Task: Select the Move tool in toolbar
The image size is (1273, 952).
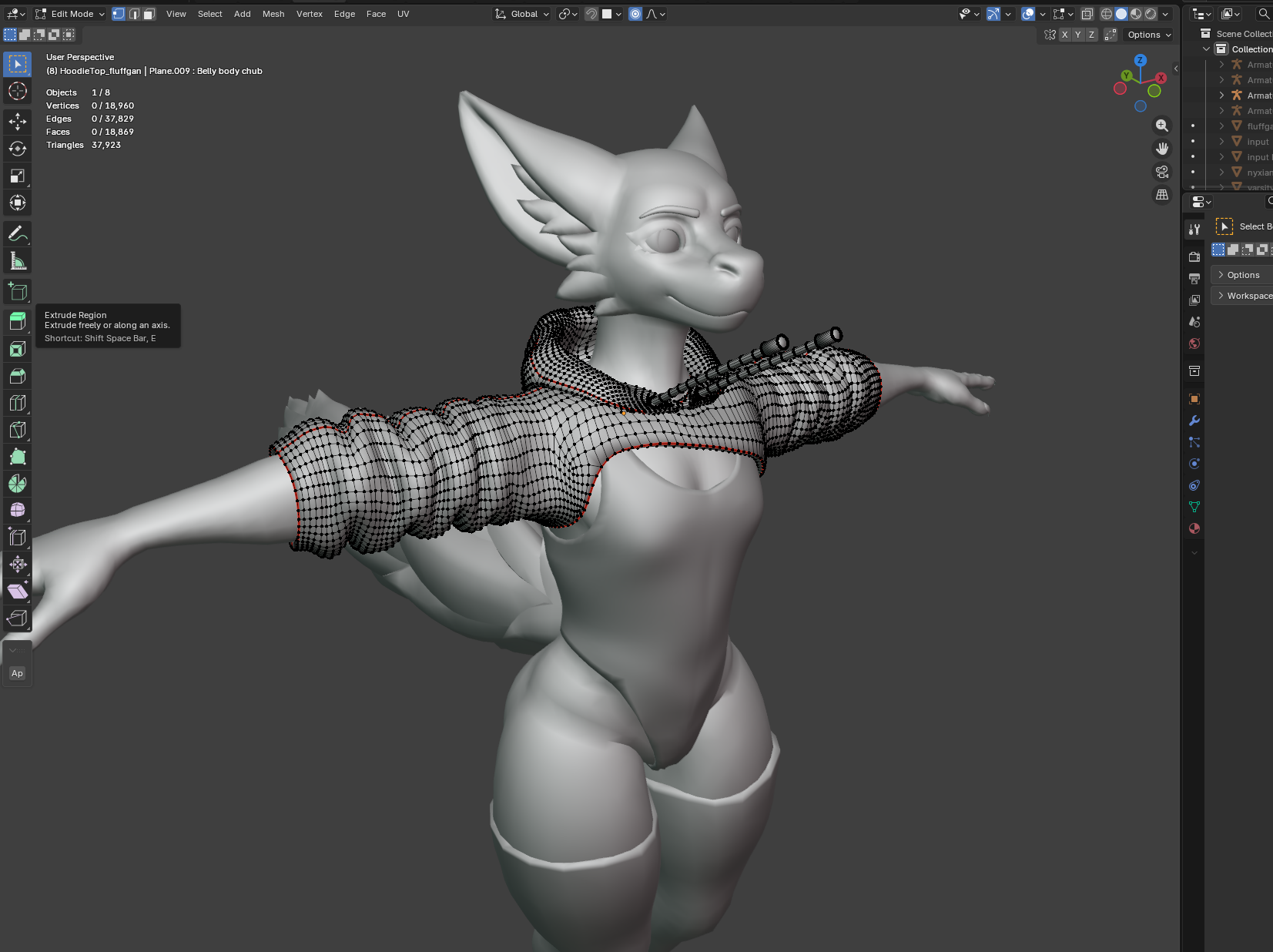Action: tap(17, 122)
